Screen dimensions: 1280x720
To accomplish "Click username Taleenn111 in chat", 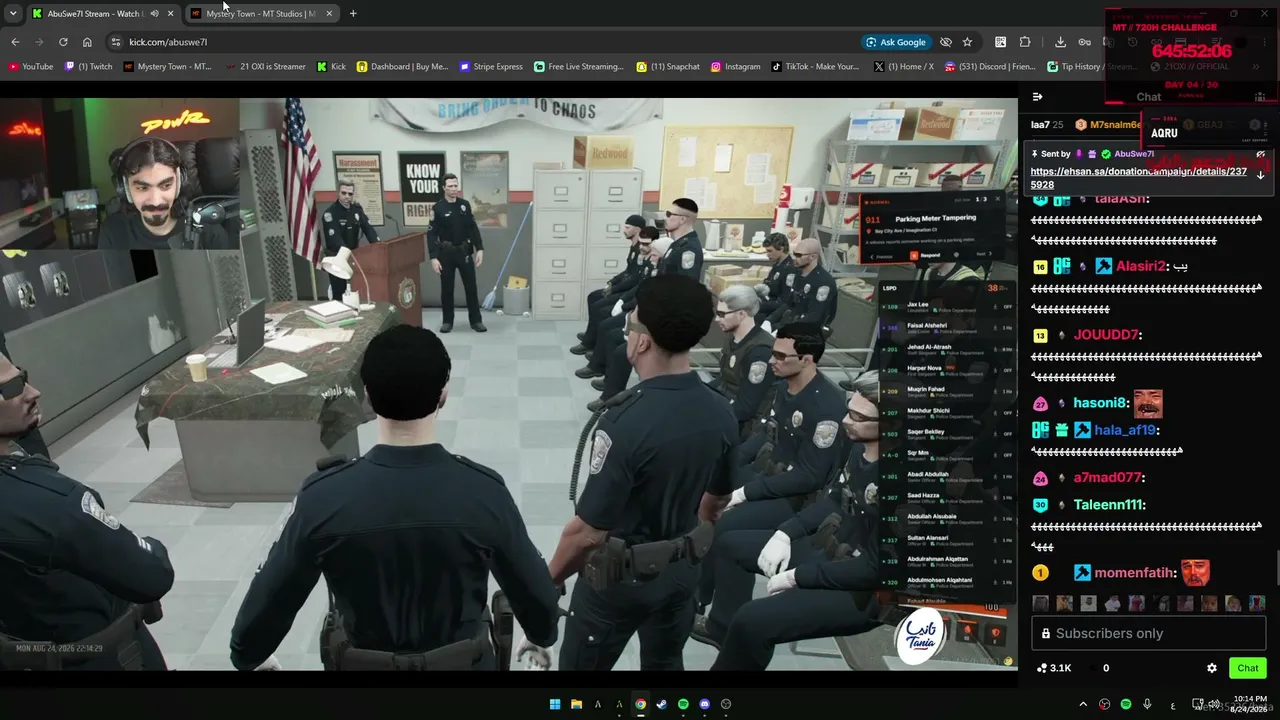I will tap(1108, 505).
